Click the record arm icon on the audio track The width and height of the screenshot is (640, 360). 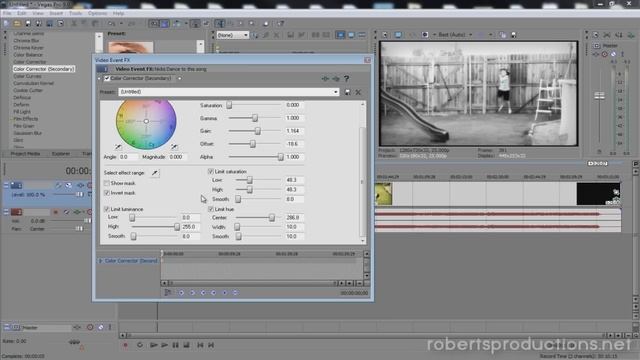tap(56, 212)
